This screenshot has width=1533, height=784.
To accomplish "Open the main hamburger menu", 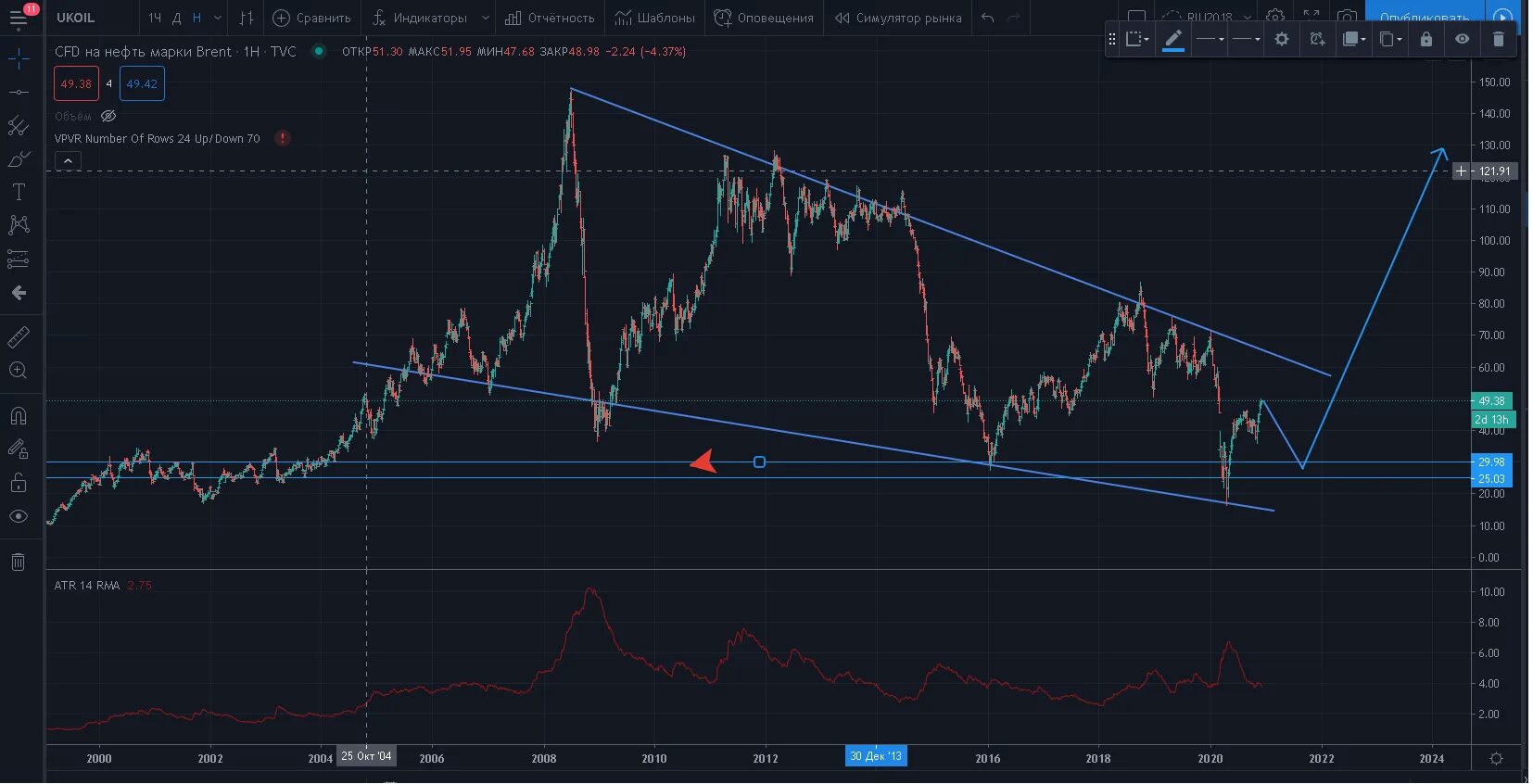I will click(x=18, y=18).
